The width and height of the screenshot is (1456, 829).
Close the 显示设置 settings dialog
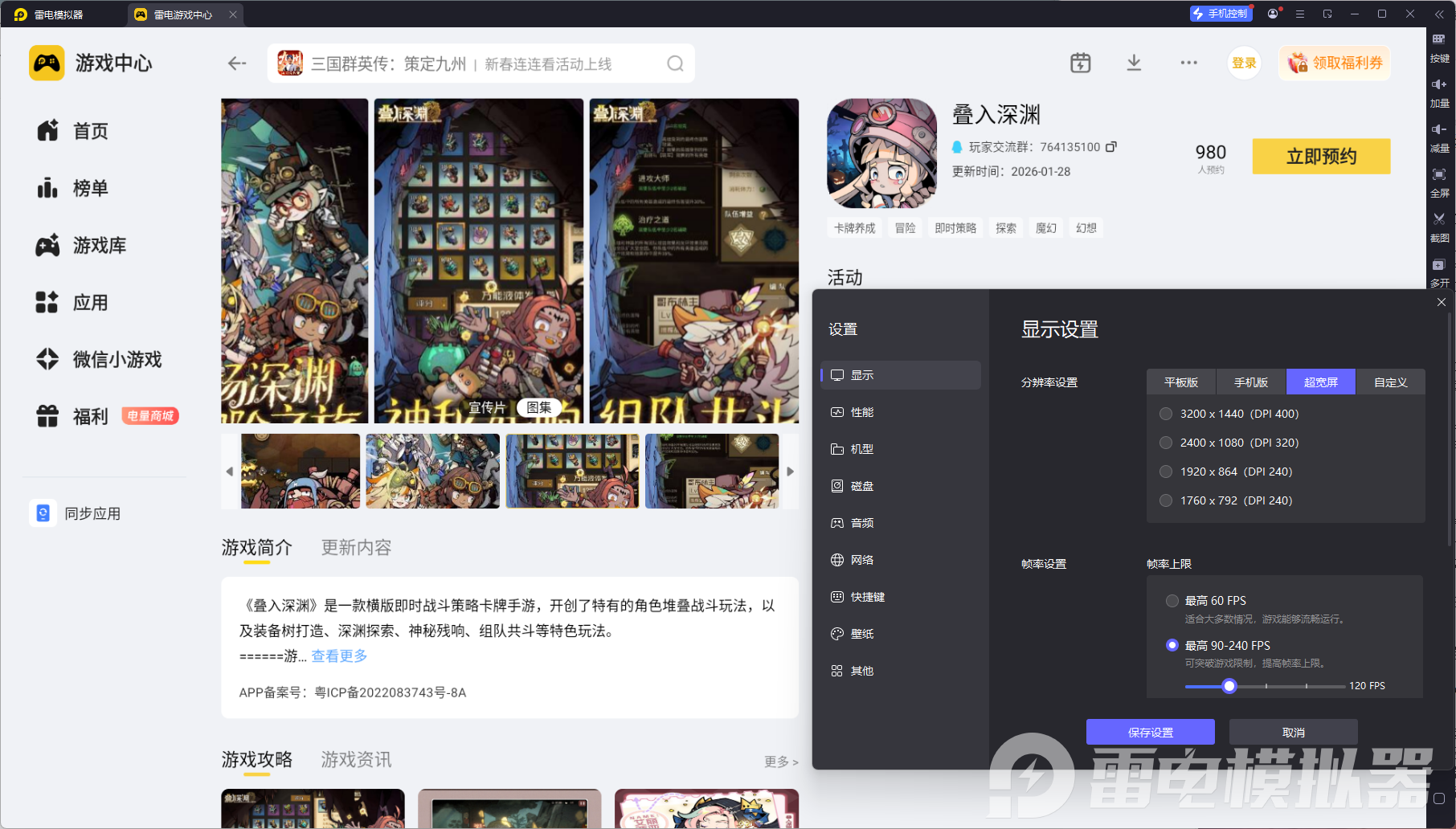(1442, 302)
